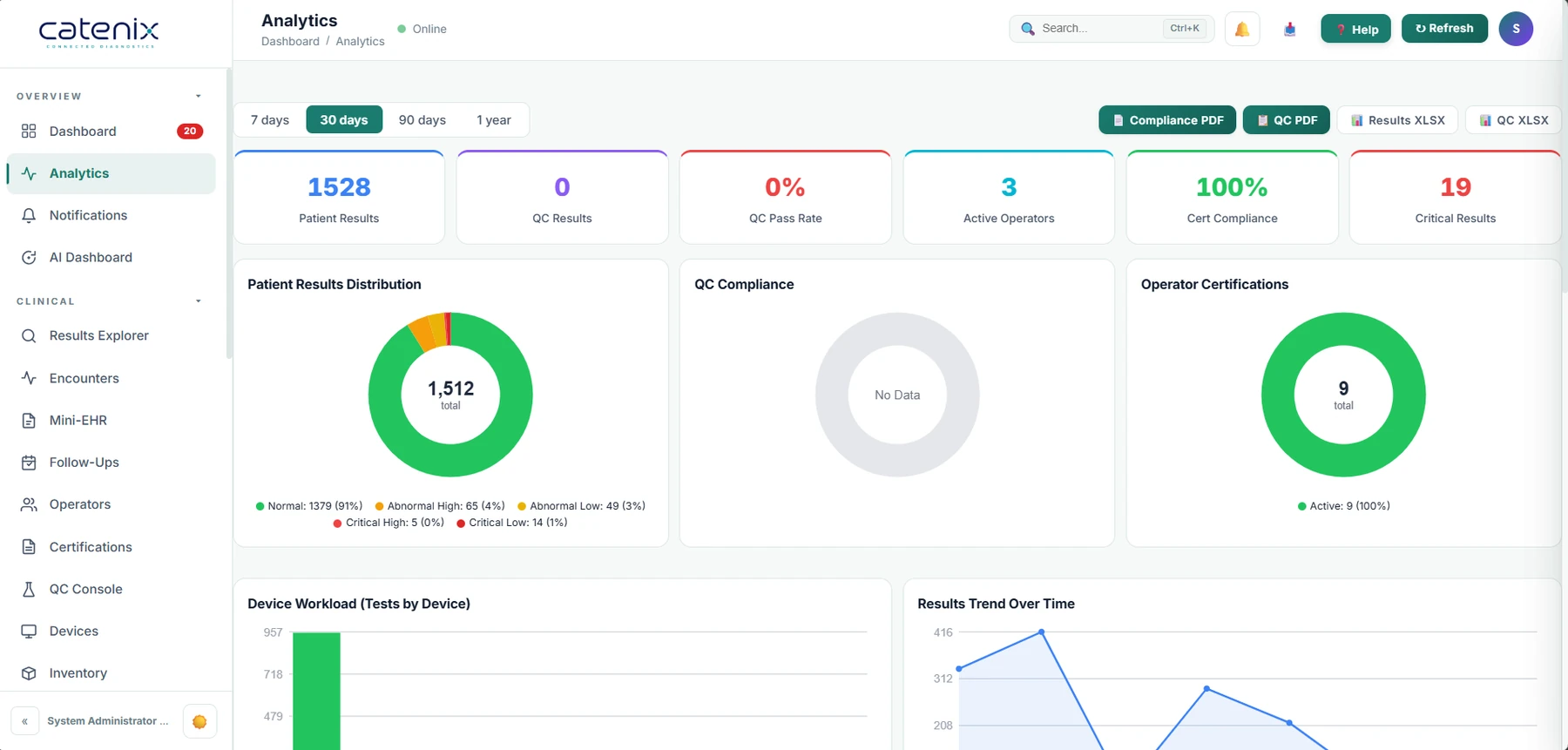Click the Catenix logo

tap(98, 33)
